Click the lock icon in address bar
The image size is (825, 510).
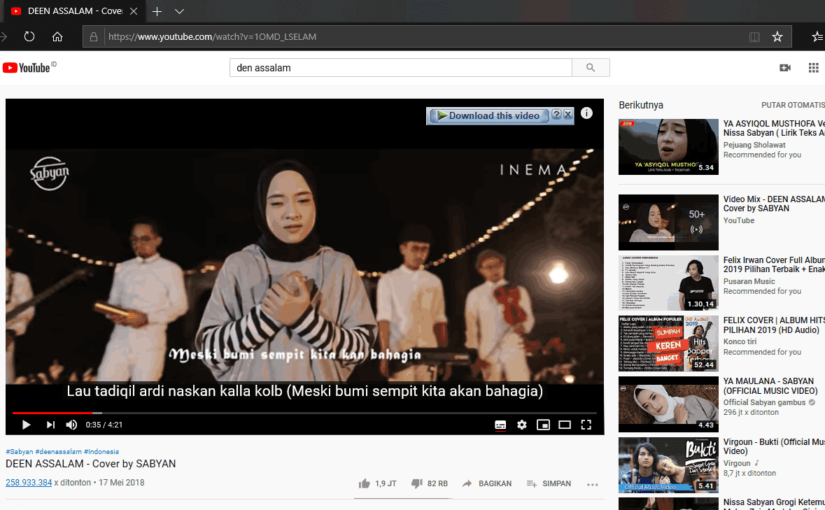(94, 37)
